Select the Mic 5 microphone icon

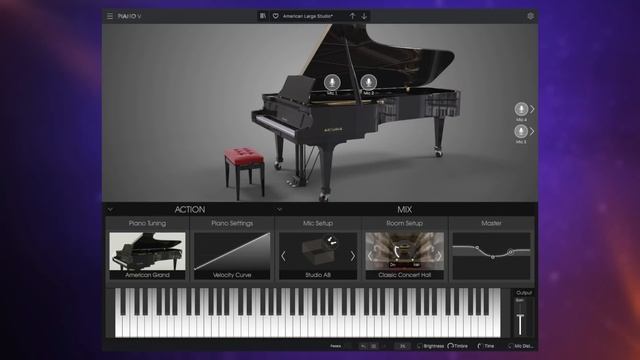click(x=521, y=131)
